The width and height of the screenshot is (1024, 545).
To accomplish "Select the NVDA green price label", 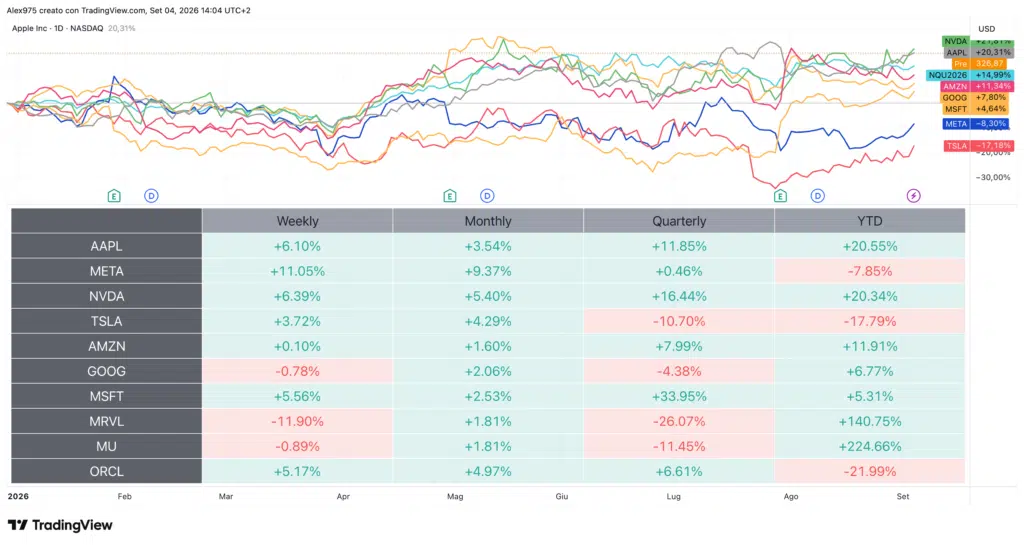I will tap(978, 41).
